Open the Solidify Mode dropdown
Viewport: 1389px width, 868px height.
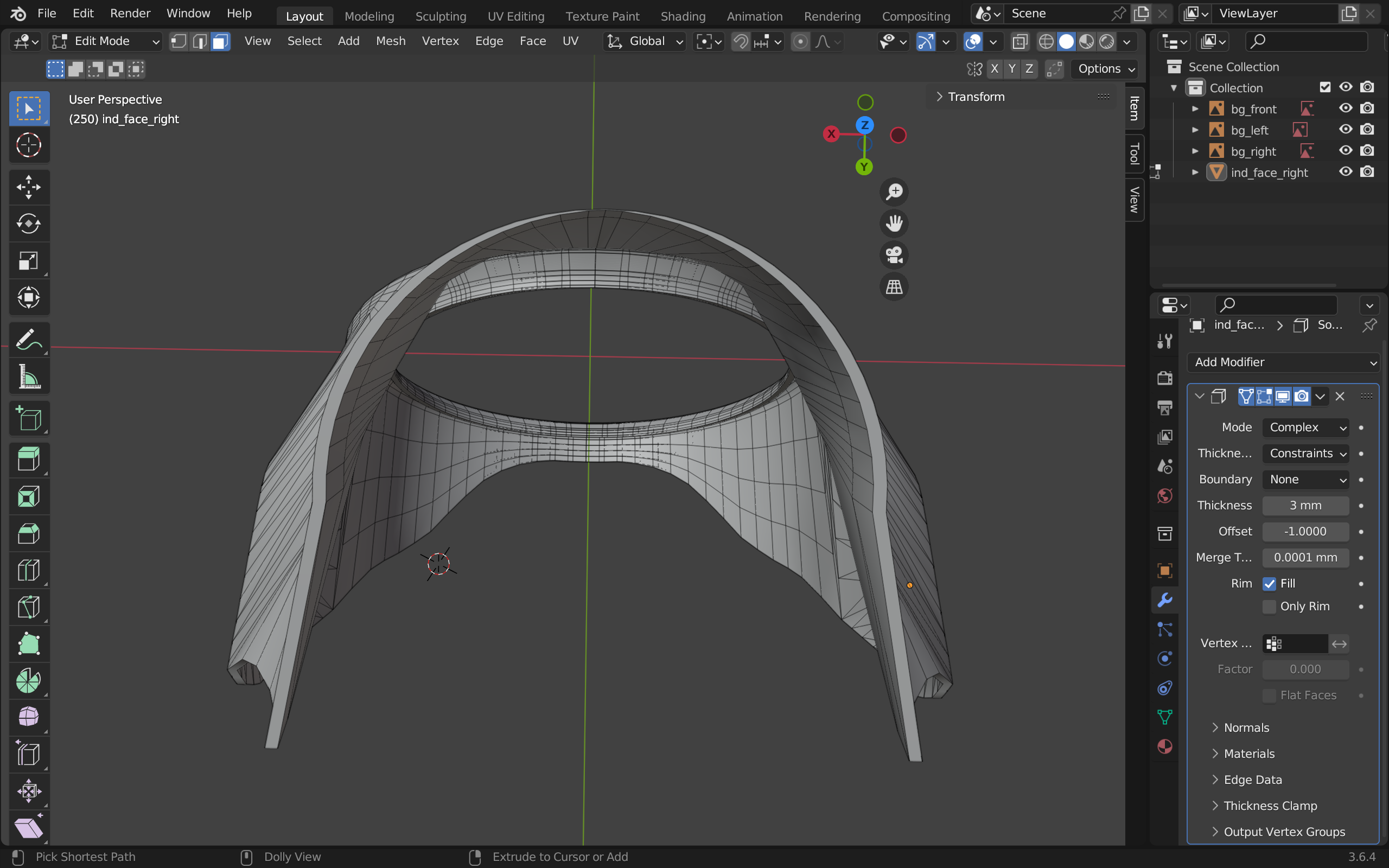click(x=1305, y=427)
